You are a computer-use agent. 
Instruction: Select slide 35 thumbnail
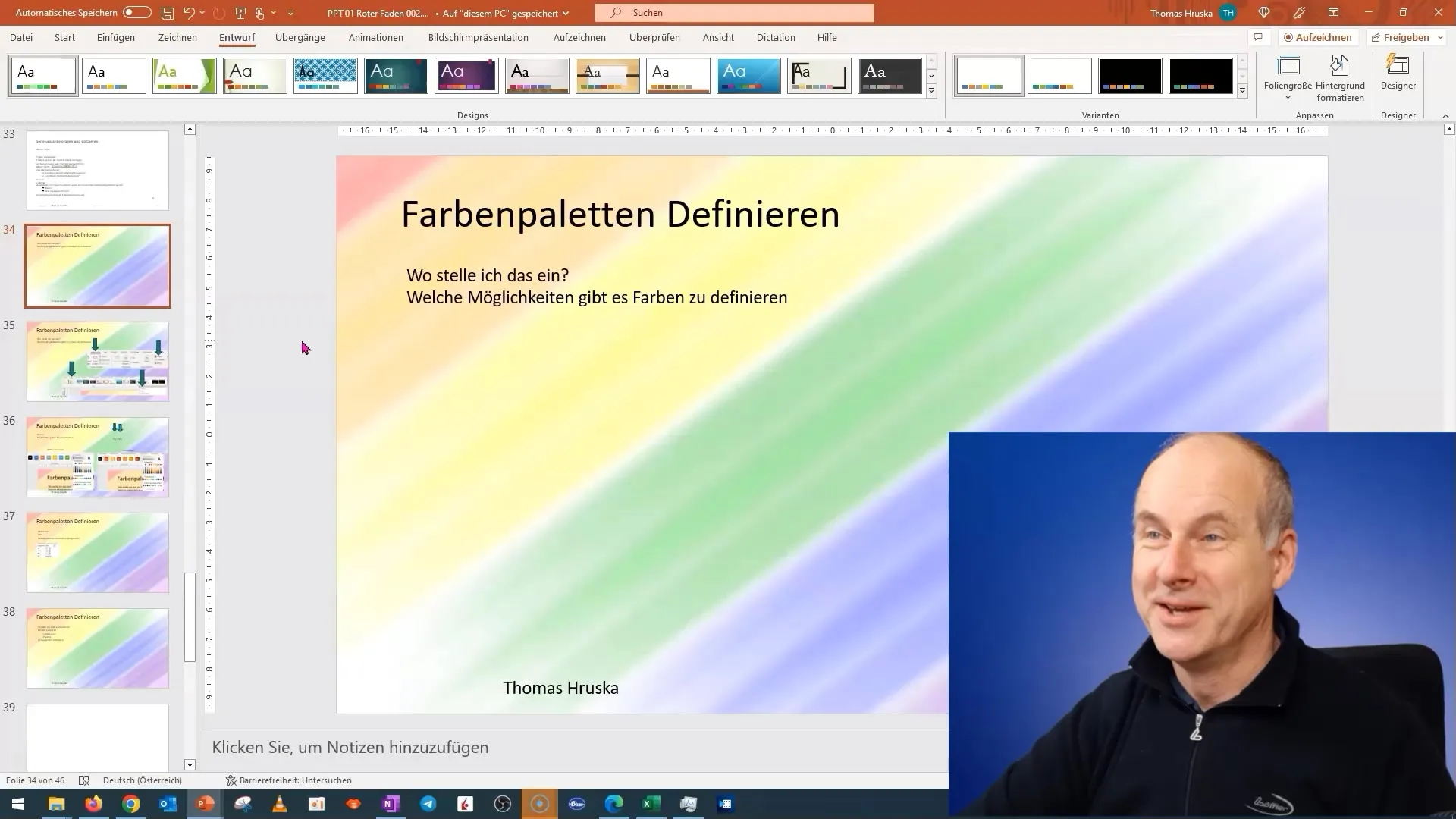coord(98,362)
